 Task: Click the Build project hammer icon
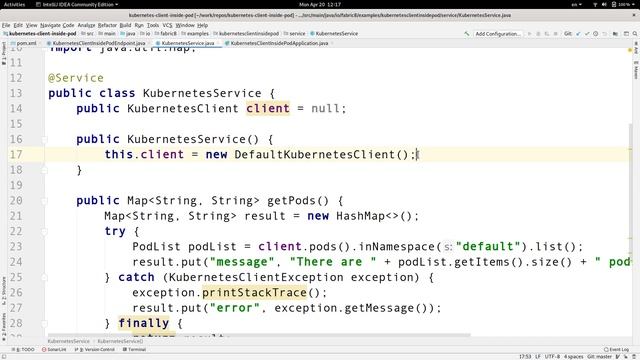tap(467, 33)
